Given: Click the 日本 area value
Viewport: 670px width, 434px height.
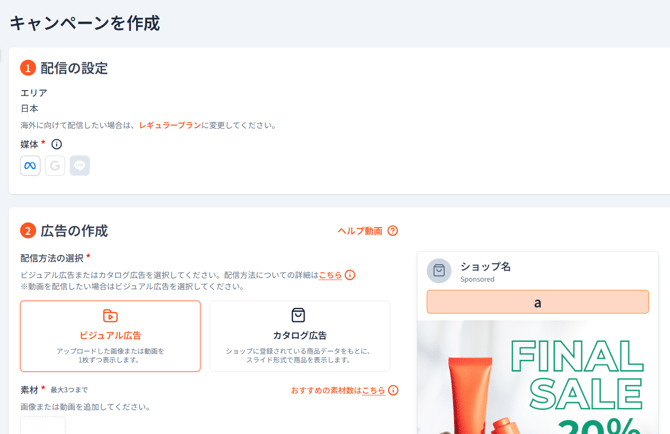Looking at the screenshot, I should 29,109.
